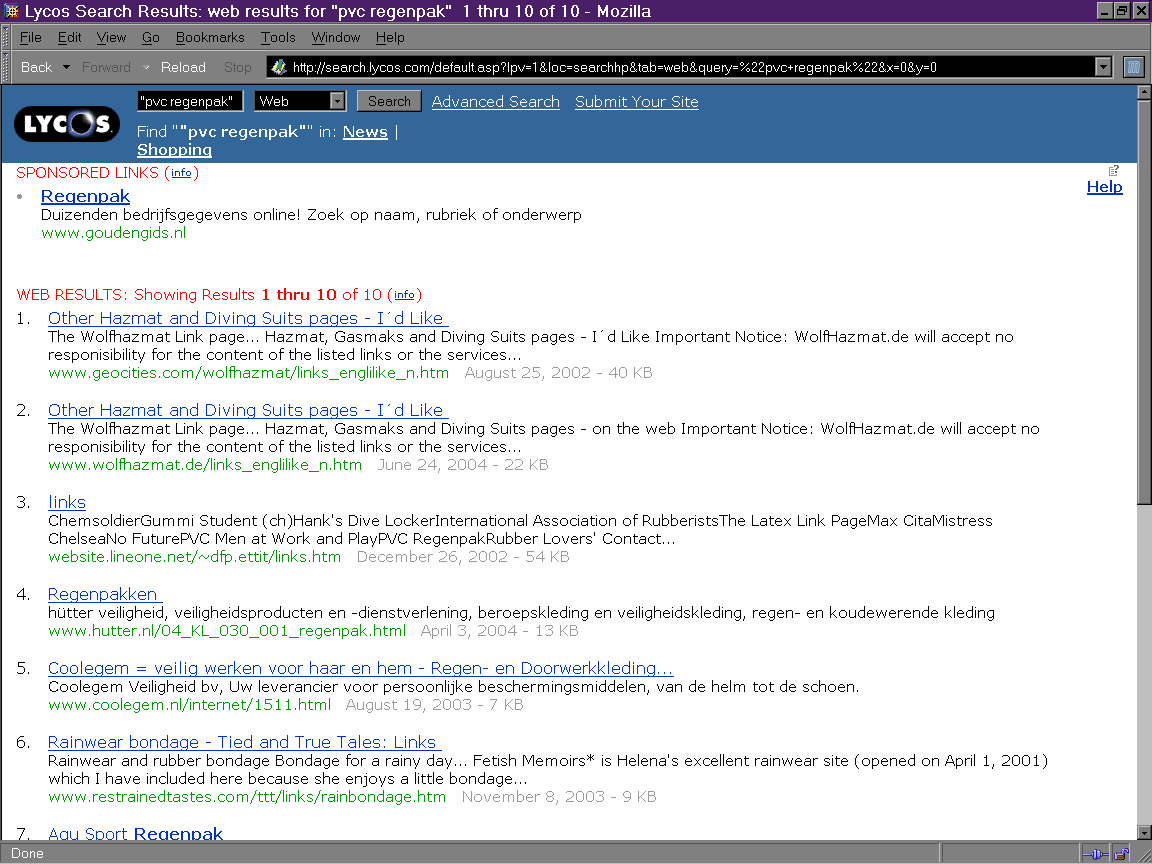Viewport: 1152px width, 864px height.
Task: Open the Help link on the page
Action: tap(1105, 187)
